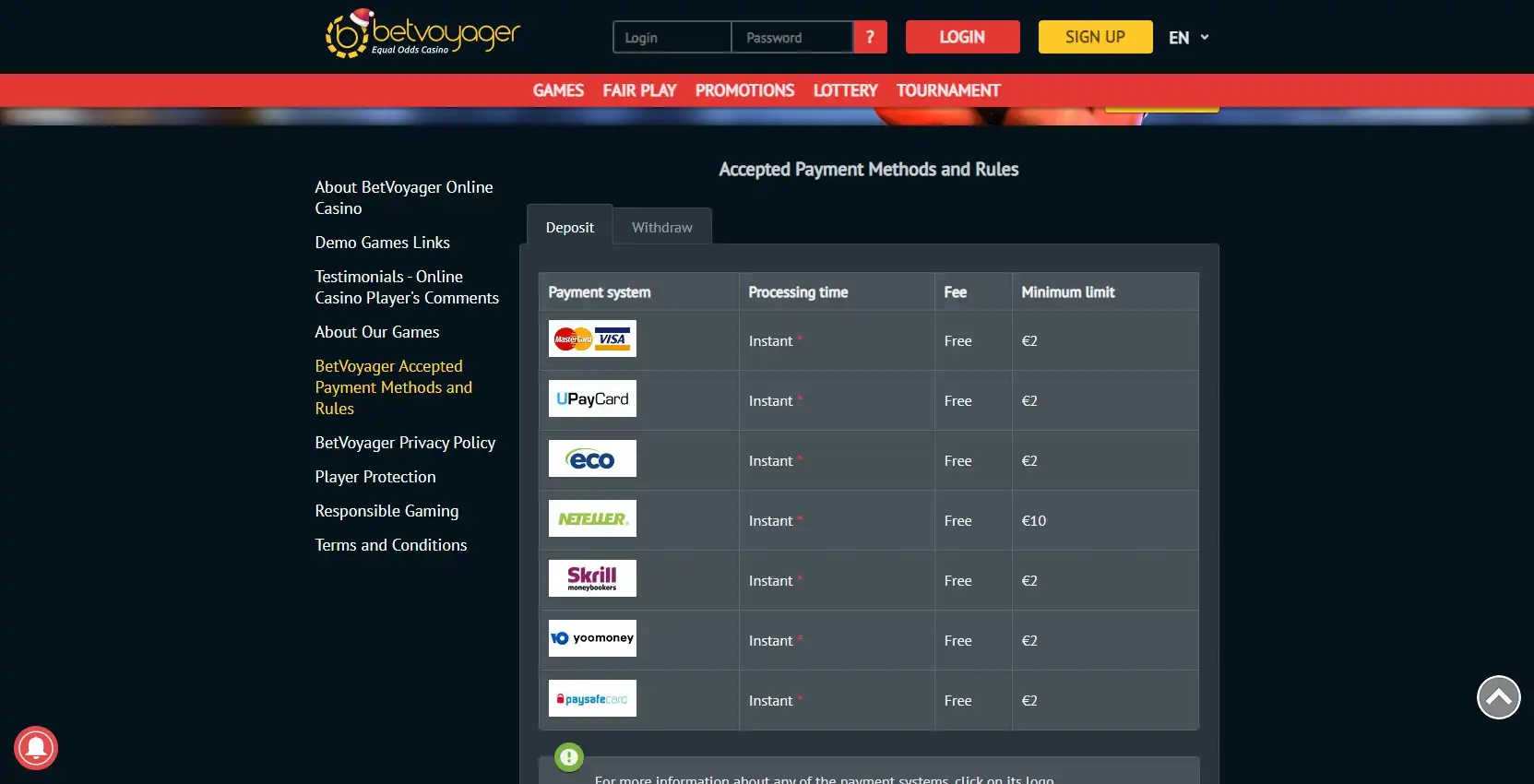
Task: Click the eco payment system logo
Action: (592, 458)
